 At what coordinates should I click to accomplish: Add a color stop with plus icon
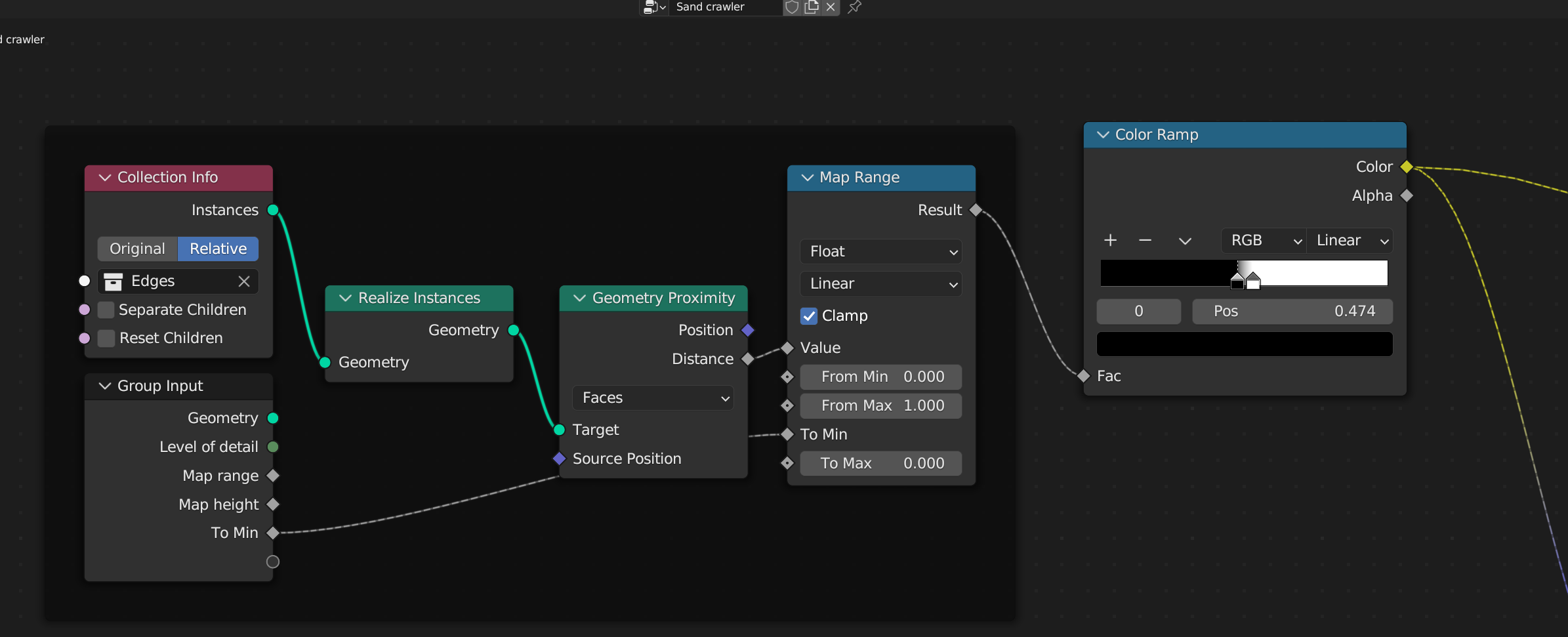pos(1110,240)
